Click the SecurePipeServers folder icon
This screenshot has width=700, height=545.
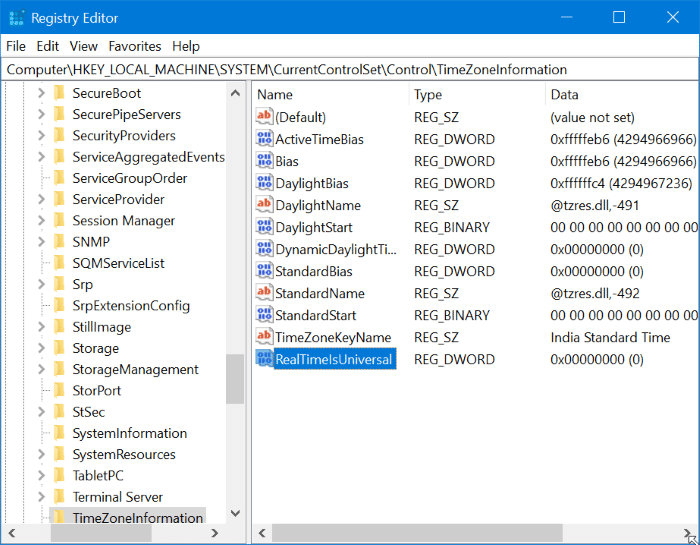[59, 114]
